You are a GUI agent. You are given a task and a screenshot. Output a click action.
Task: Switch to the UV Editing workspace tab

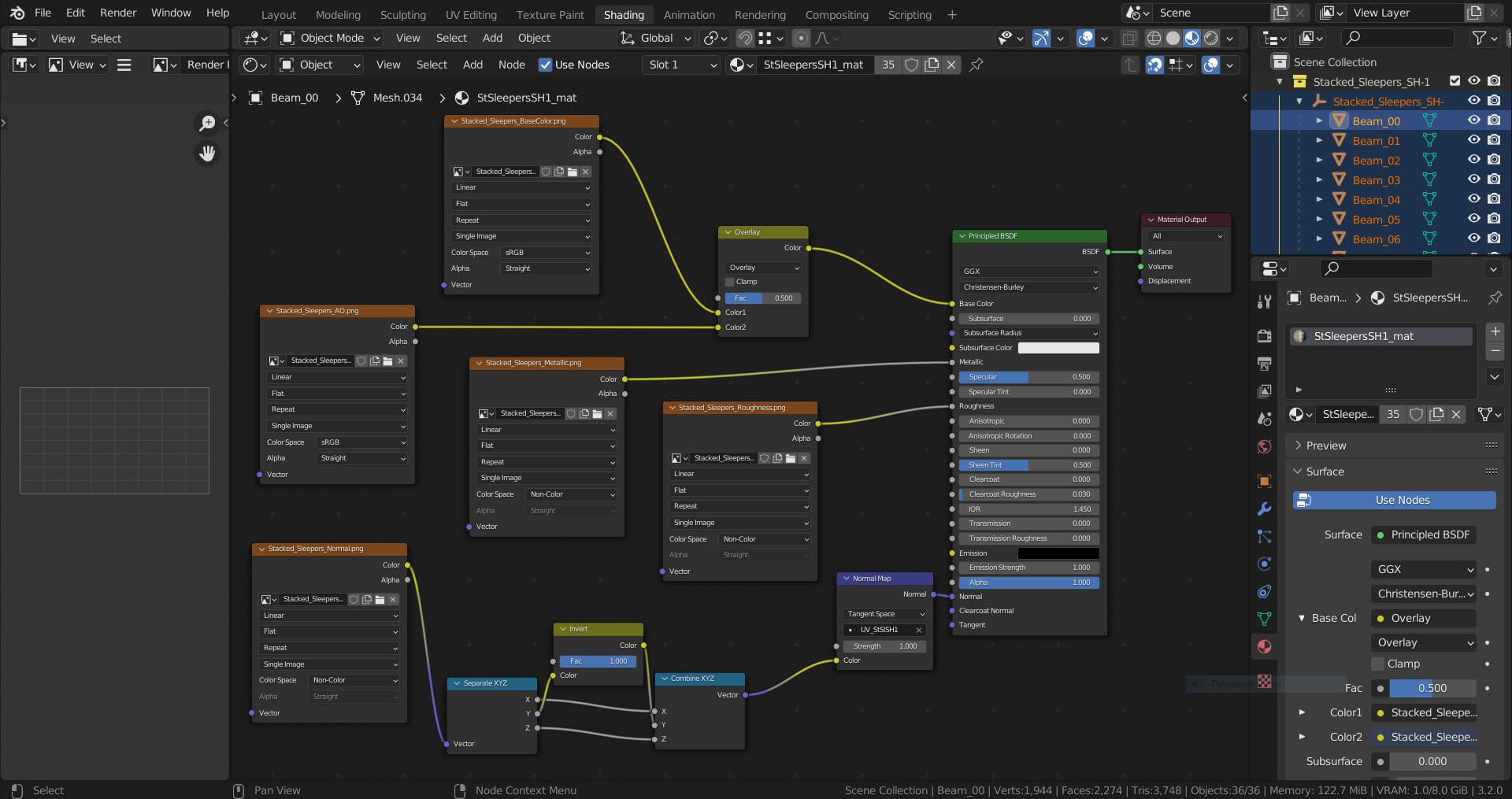[470, 14]
